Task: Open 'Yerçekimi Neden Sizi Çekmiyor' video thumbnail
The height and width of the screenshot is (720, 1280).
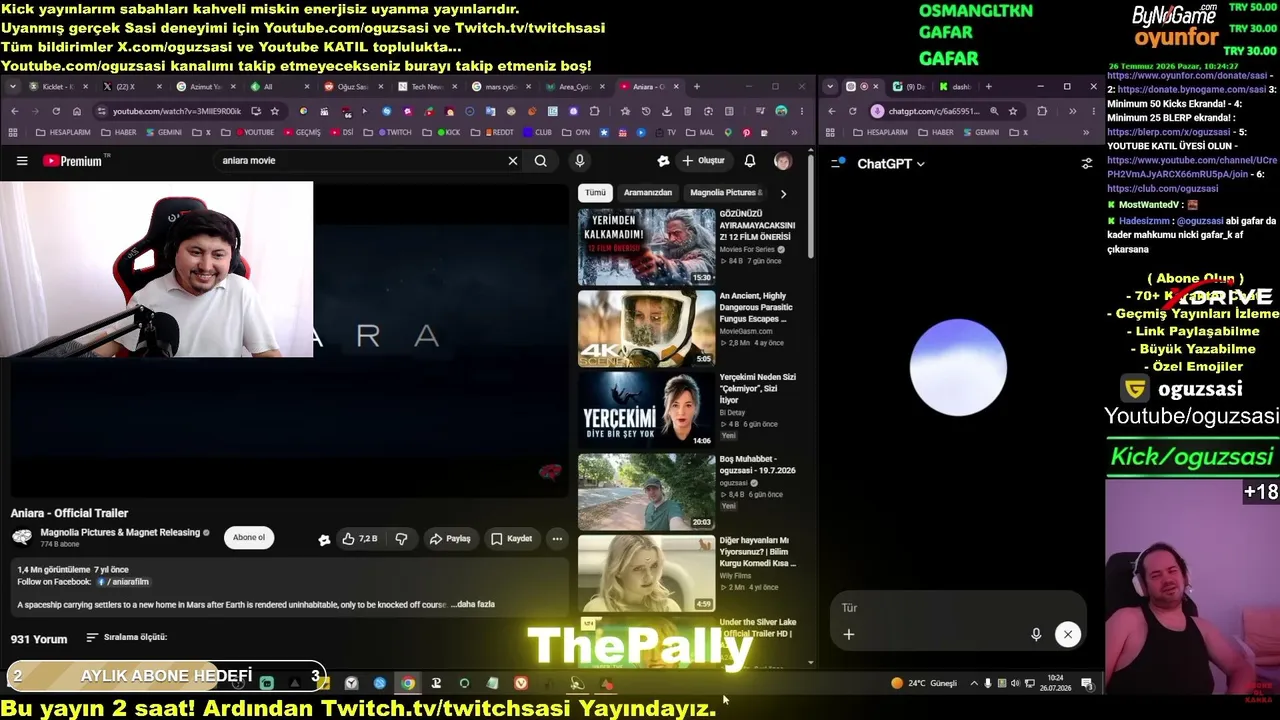Action: click(647, 410)
